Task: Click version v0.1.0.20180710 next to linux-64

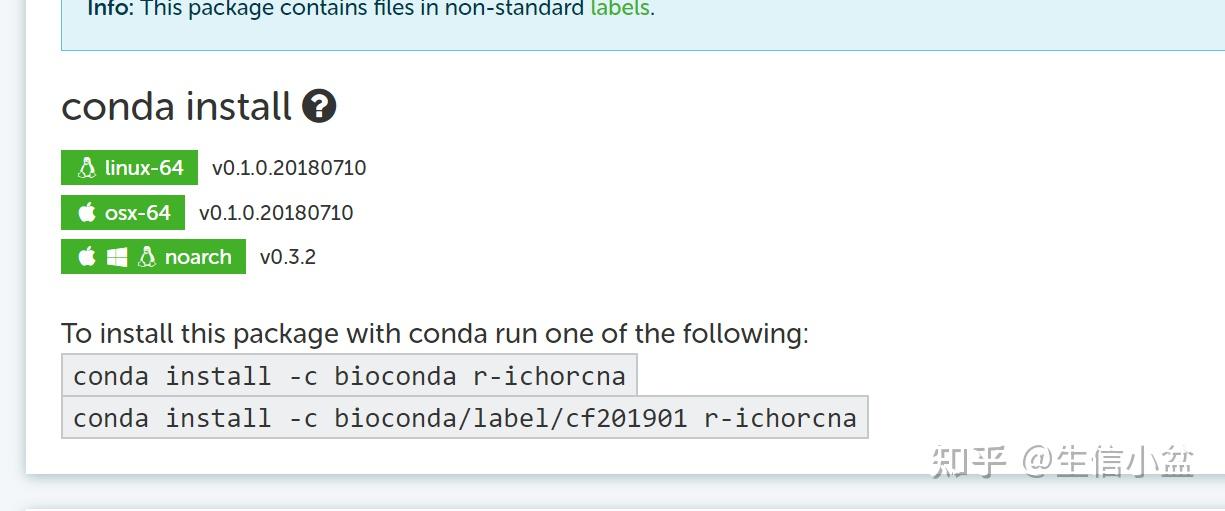Action: tap(289, 168)
